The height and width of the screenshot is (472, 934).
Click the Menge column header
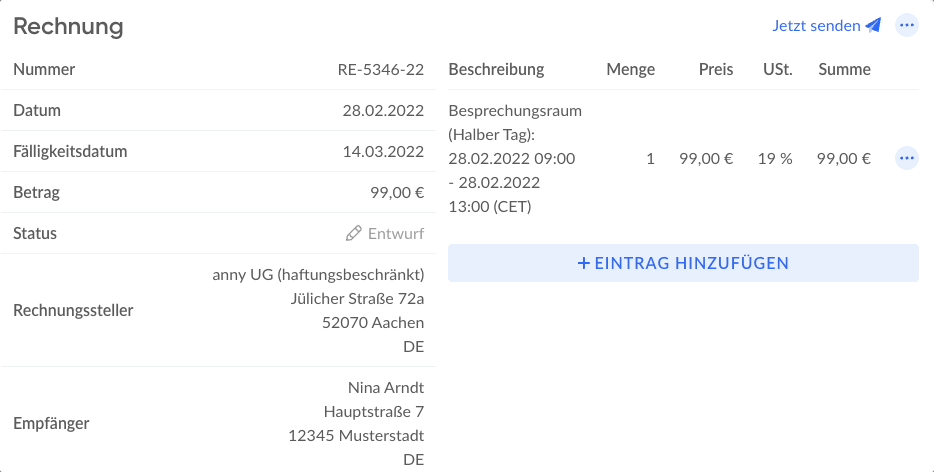click(x=630, y=70)
